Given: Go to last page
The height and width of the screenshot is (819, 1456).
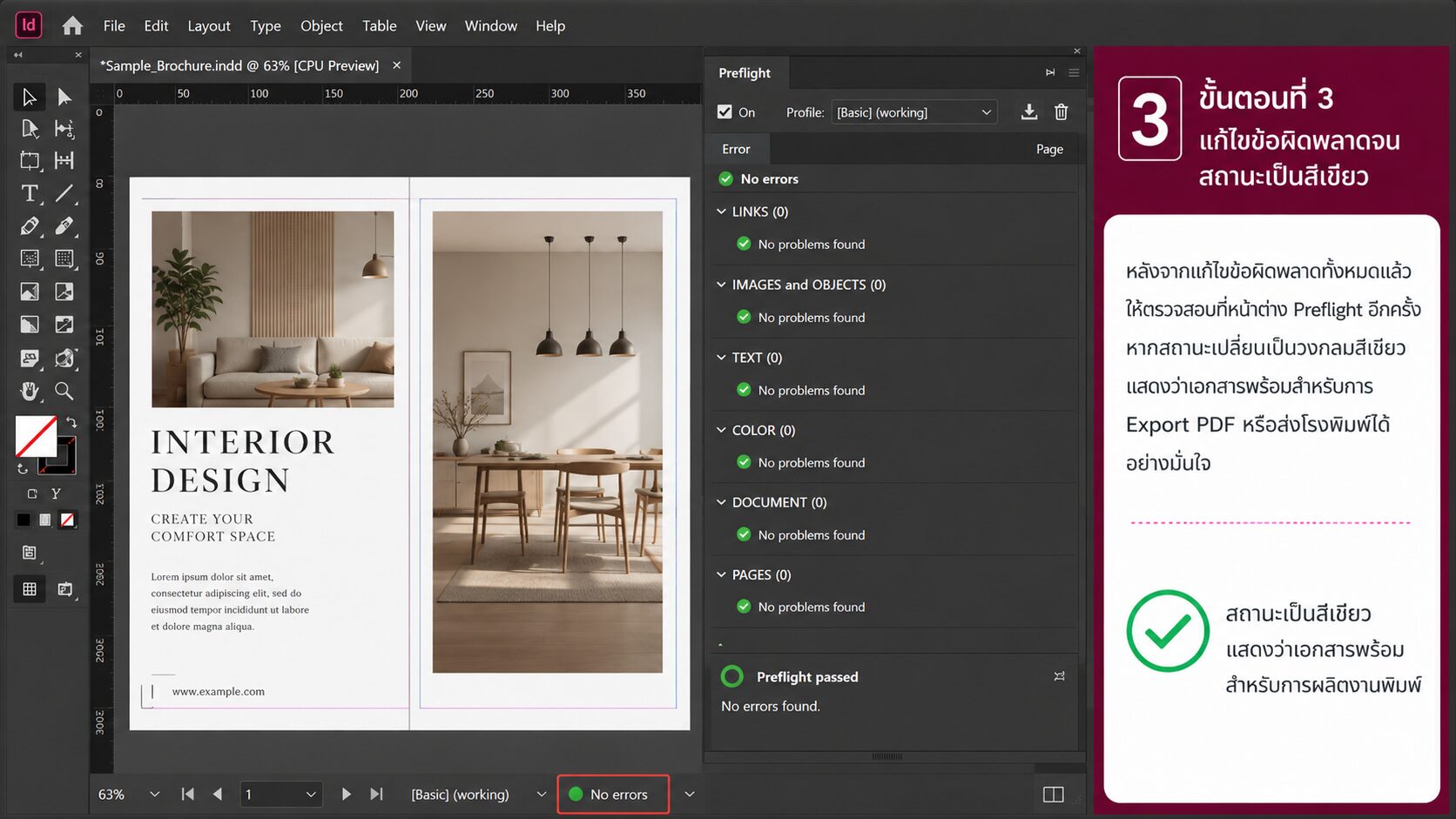Looking at the screenshot, I should coord(376,794).
